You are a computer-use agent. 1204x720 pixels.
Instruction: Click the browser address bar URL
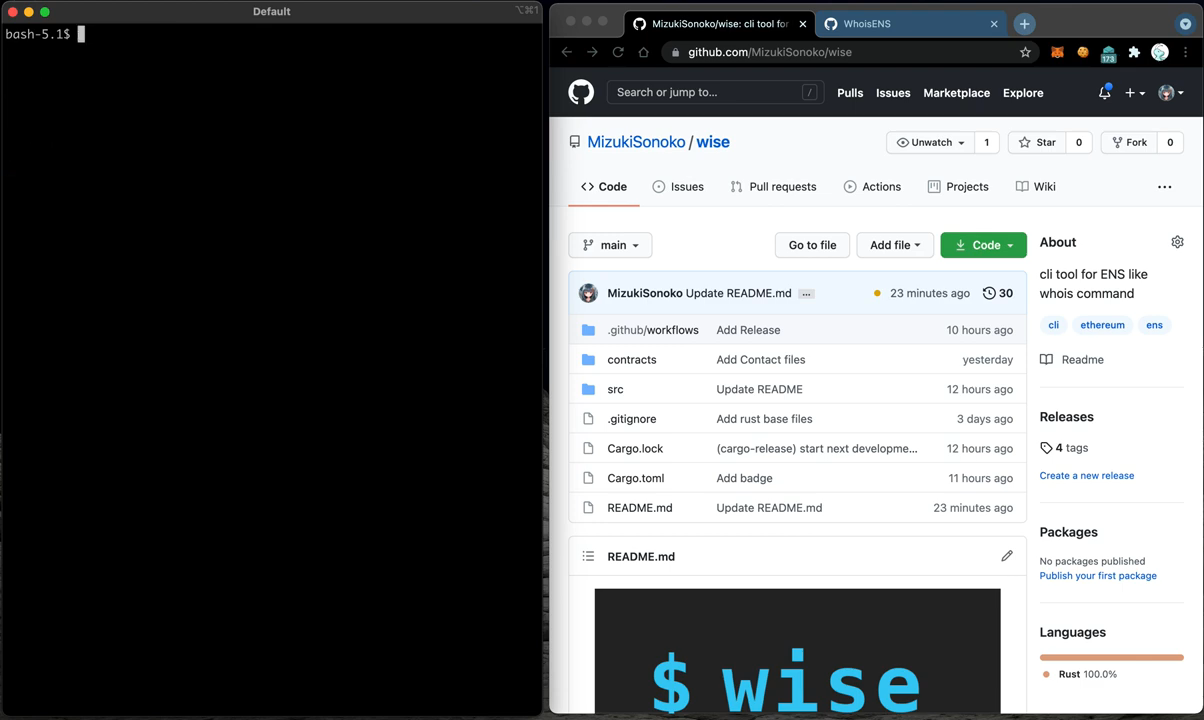tap(770, 52)
